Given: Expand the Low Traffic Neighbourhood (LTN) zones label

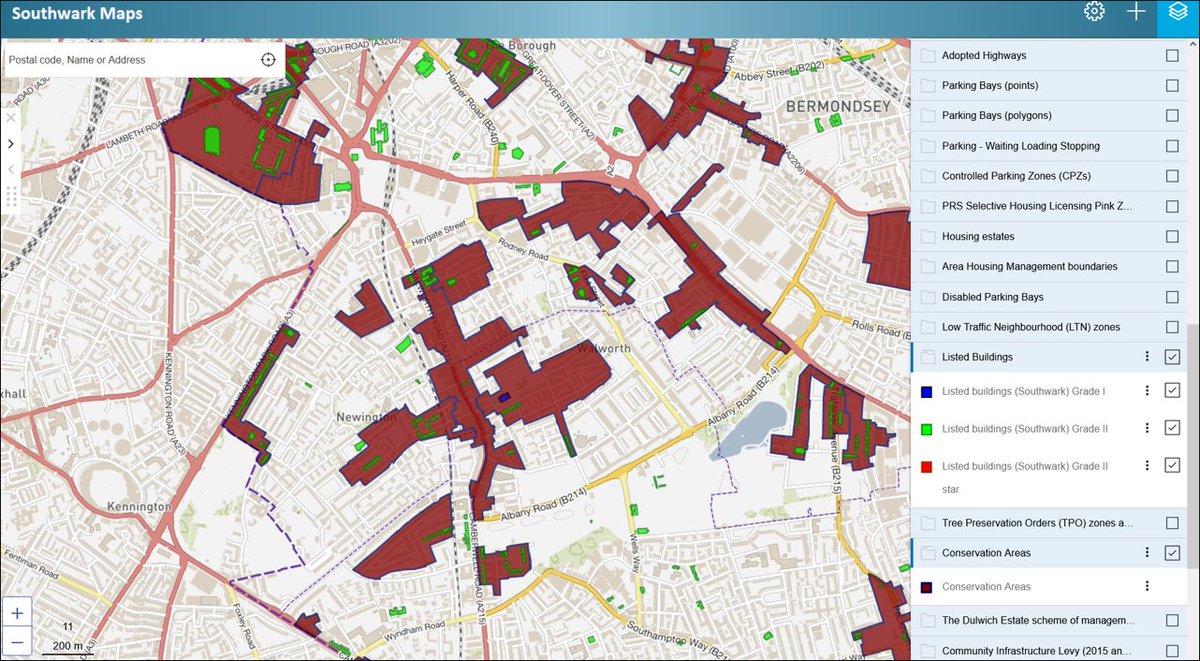Looking at the screenshot, I should click(x=1031, y=327).
